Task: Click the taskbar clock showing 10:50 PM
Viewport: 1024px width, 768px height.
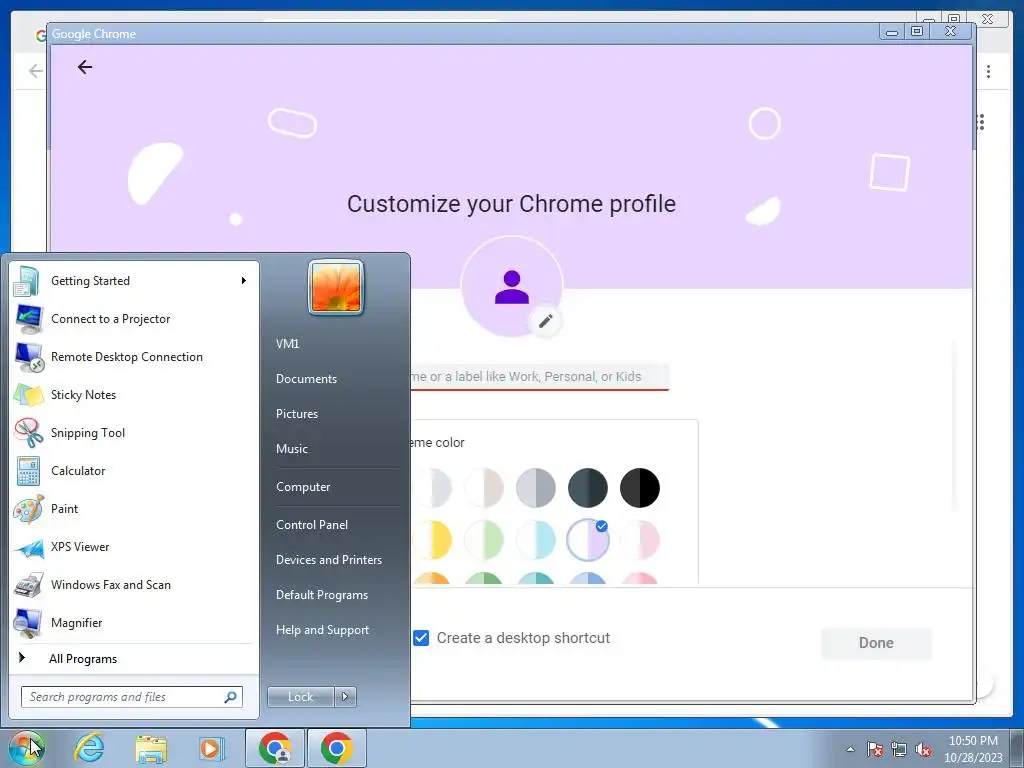Action: point(973,749)
